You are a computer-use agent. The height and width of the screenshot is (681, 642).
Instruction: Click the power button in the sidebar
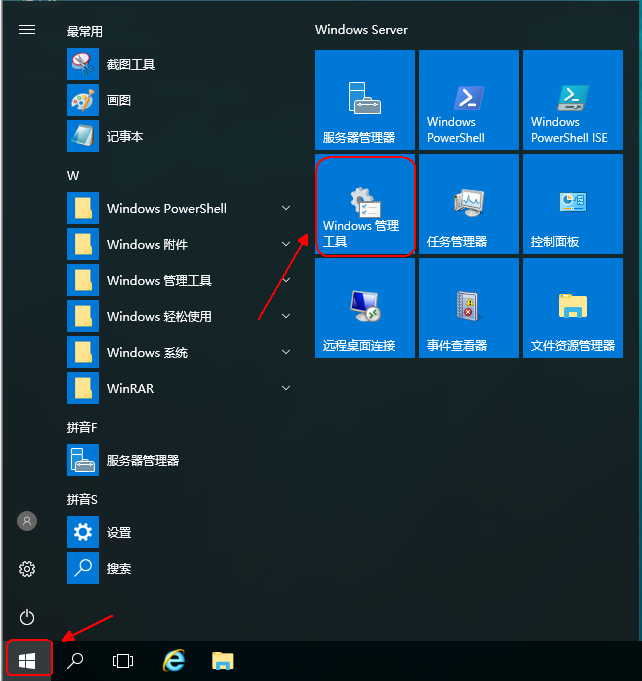coord(27,617)
